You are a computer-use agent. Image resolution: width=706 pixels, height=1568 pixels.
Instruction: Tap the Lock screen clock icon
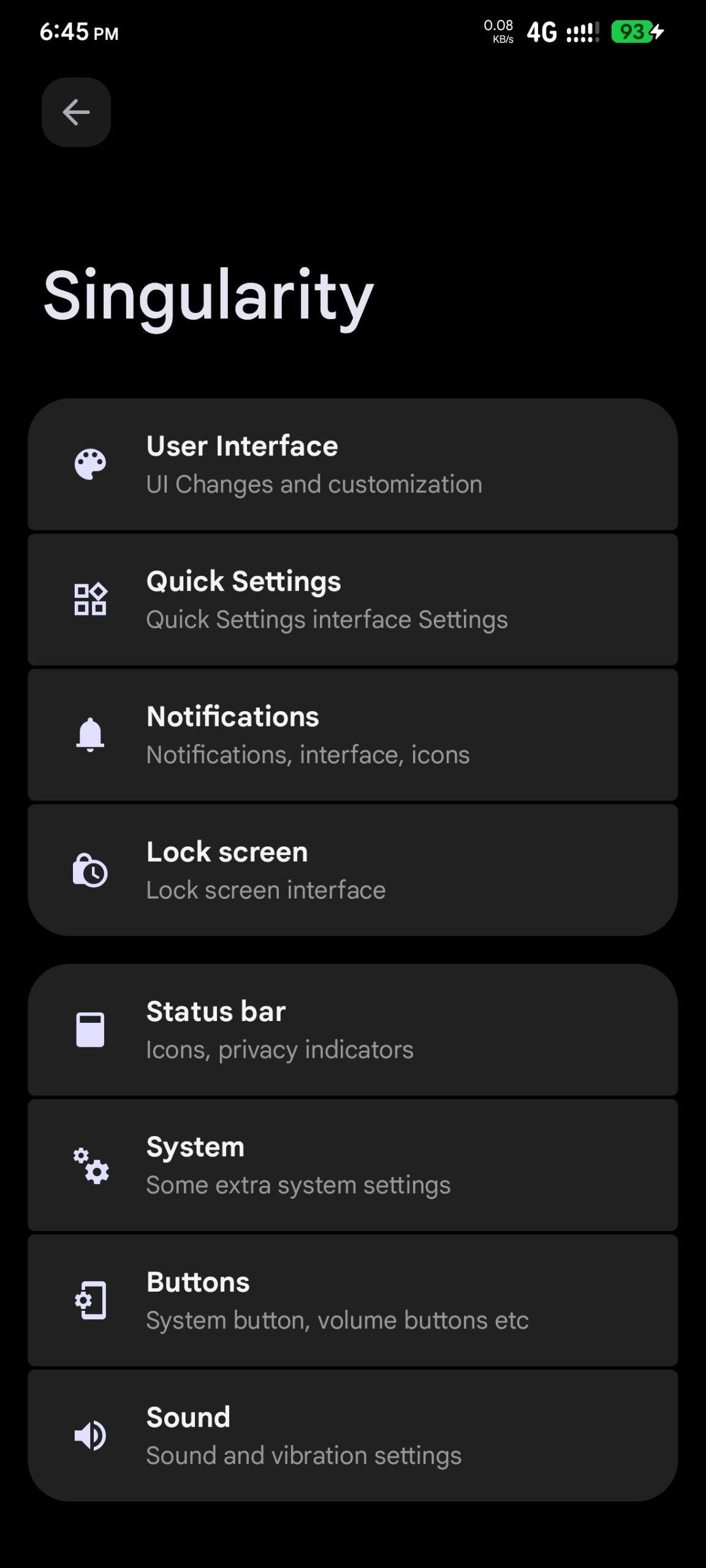click(x=90, y=870)
